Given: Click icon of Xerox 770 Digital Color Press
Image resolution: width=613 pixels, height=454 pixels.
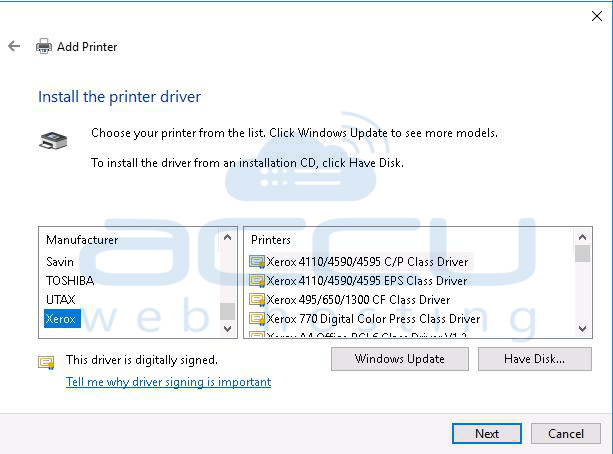Looking at the screenshot, I should [x=257, y=319].
